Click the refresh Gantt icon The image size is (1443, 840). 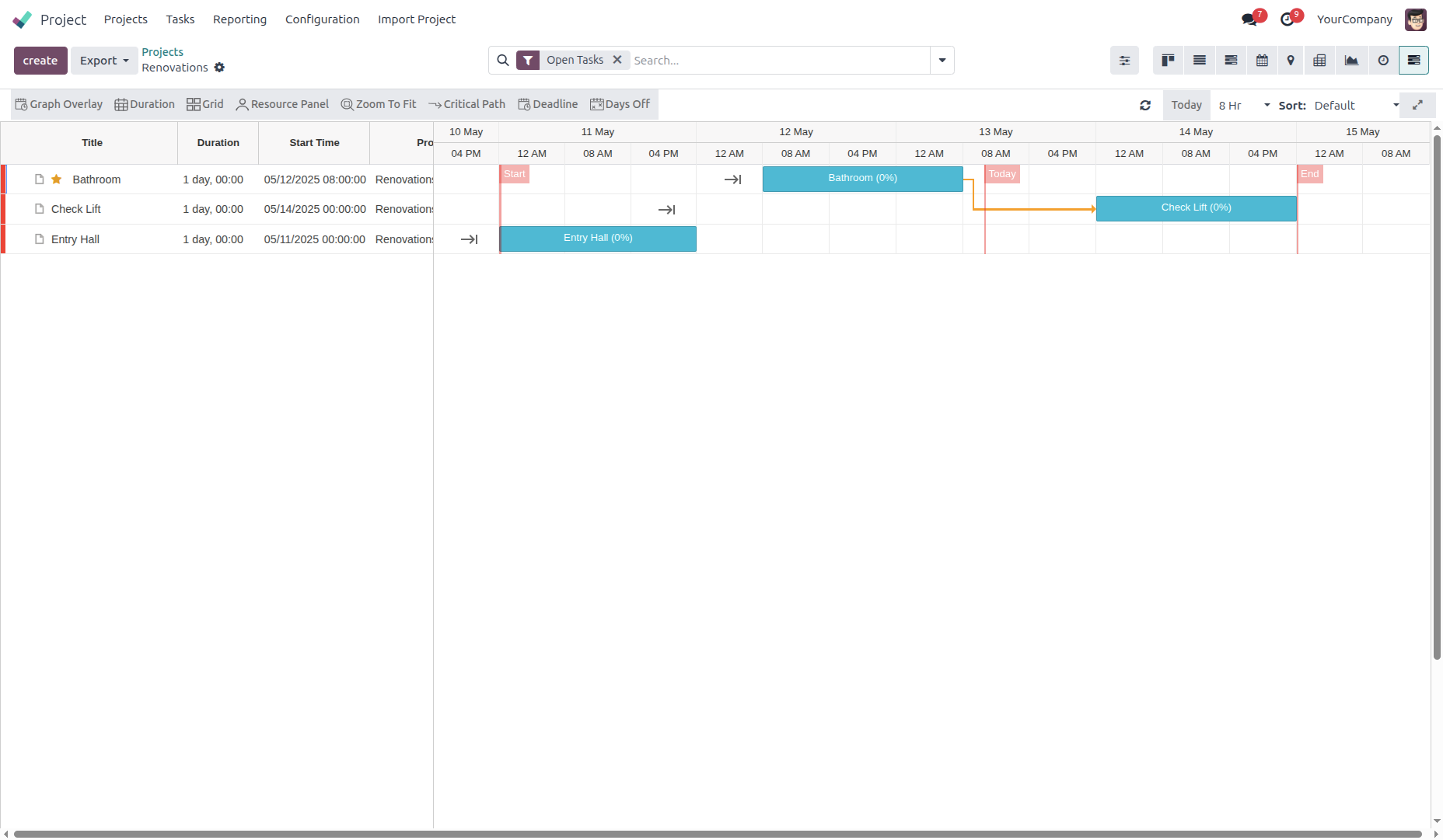pyautogui.click(x=1145, y=106)
